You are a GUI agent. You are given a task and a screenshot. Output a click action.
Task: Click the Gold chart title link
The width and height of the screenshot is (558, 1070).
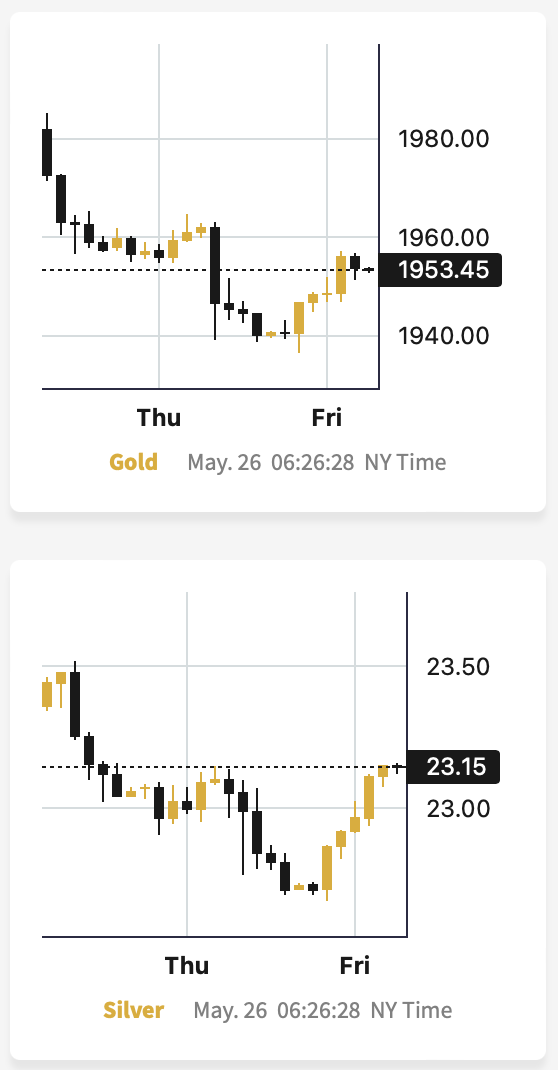pyautogui.click(x=134, y=462)
